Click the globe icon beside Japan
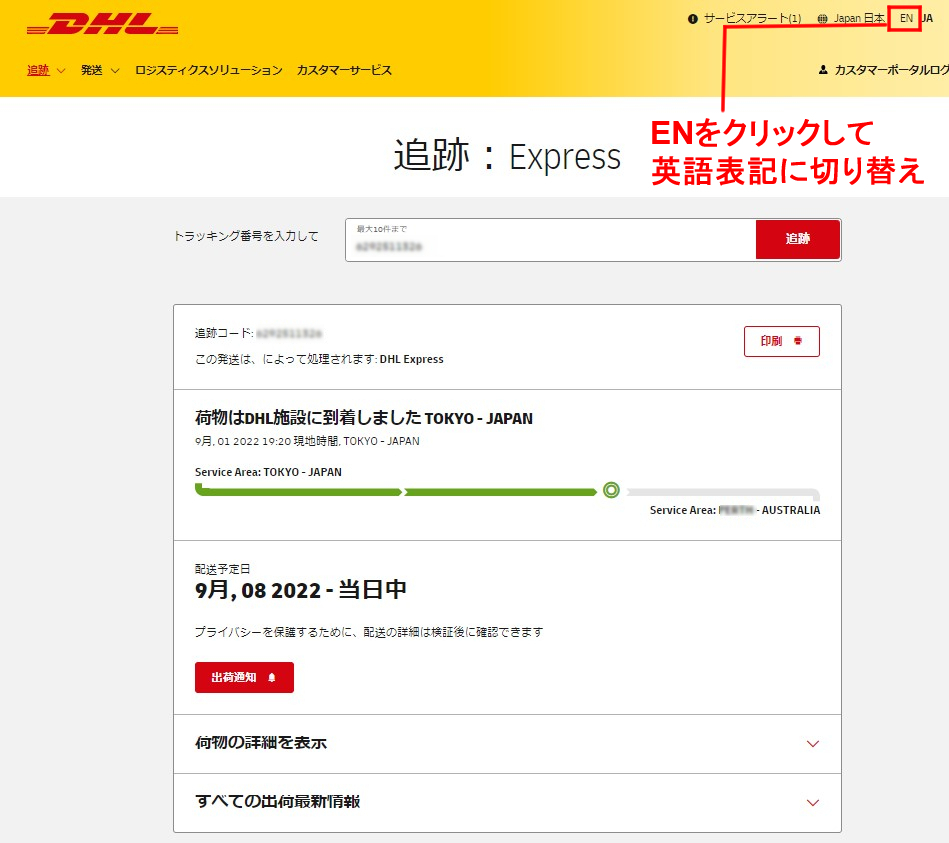Image resolution: width=949 pixels, height=843 pixels. tap(823, 19)
